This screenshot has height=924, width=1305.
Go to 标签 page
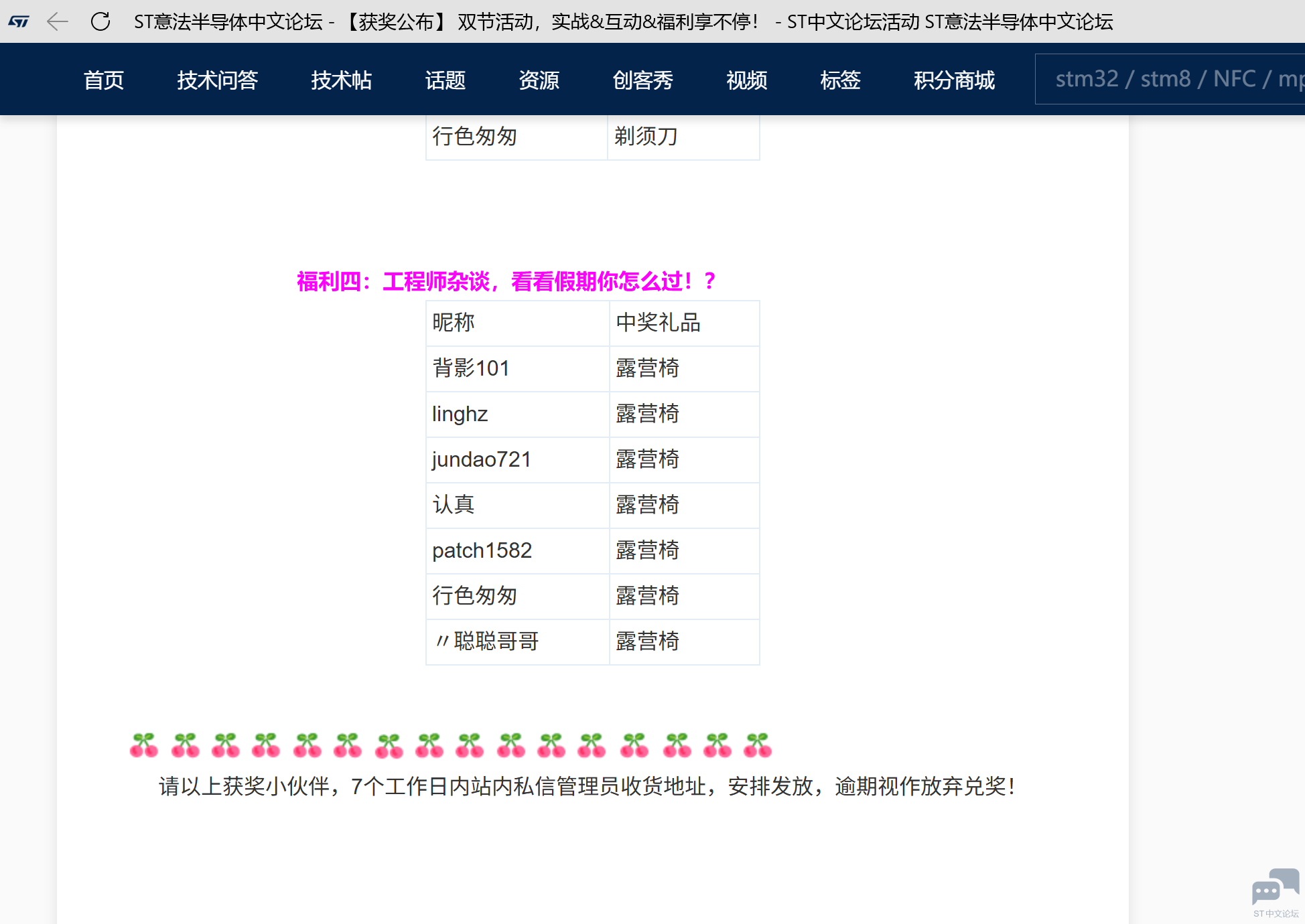[x=841, y=80]
